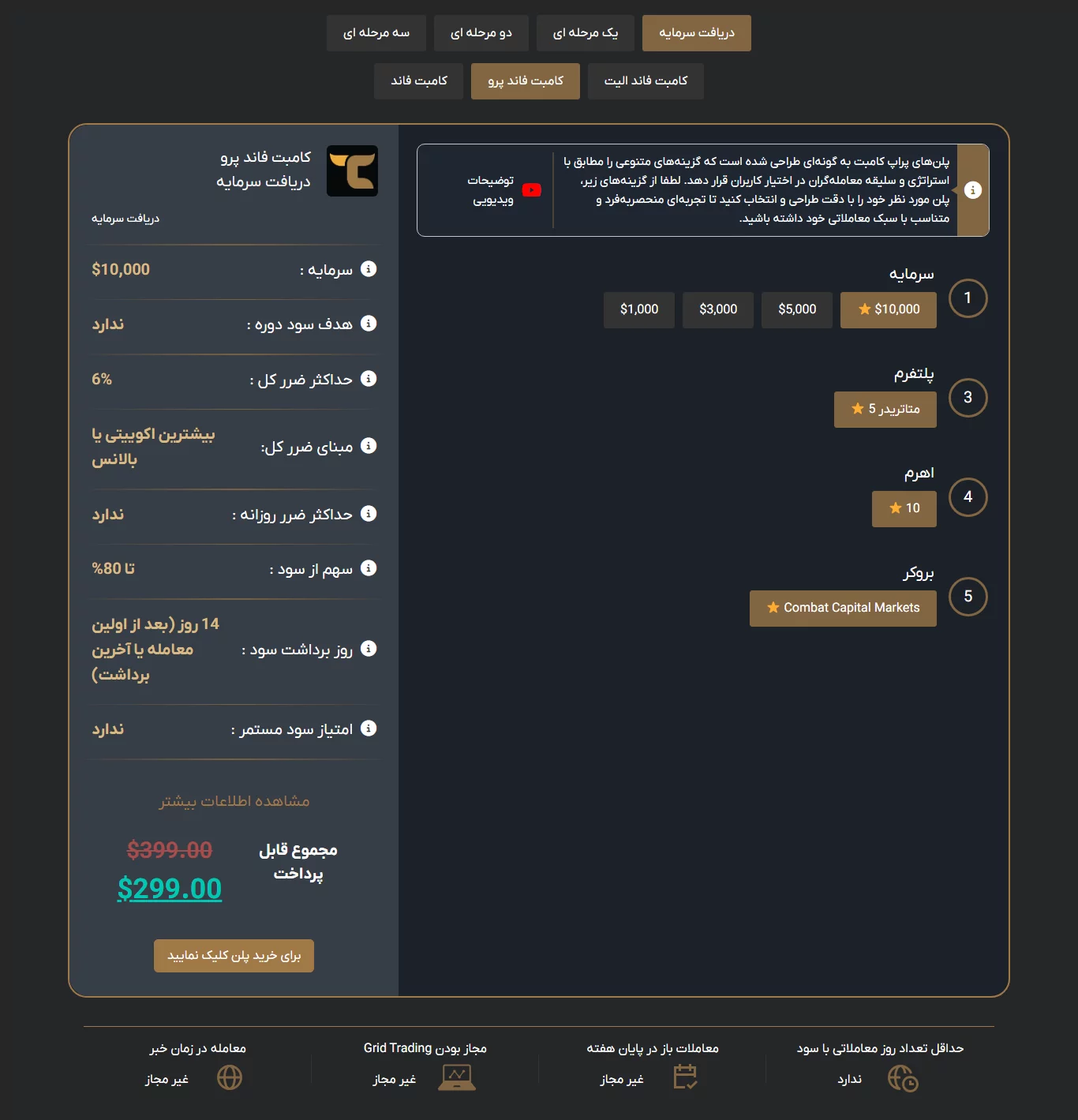Click the info icon in the notice banner
The height and width of the screenshot is (1120, 1078).
pos(973,190)
